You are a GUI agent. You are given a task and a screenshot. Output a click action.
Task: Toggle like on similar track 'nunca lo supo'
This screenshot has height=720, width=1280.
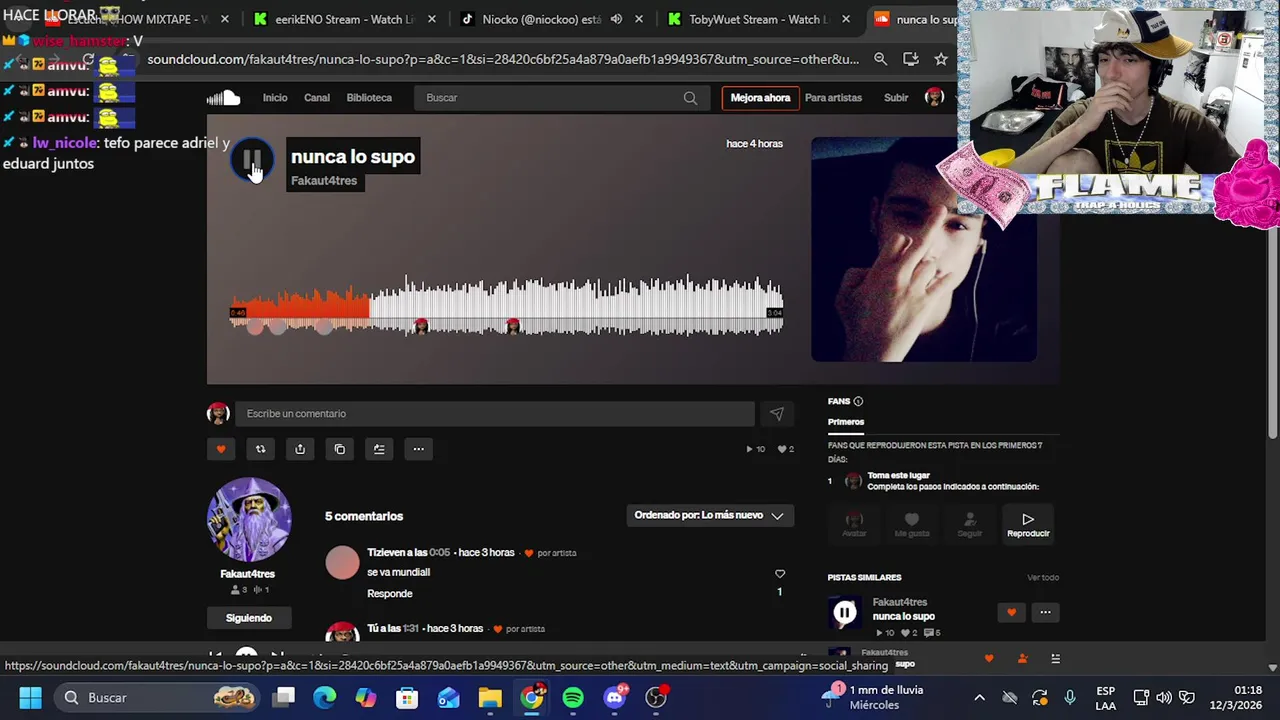(x=1011, y=612)
